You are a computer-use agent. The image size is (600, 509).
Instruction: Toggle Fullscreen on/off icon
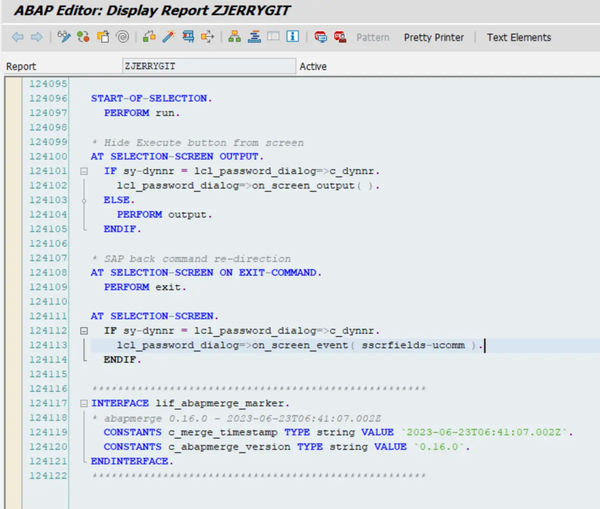tap(273, 37)
